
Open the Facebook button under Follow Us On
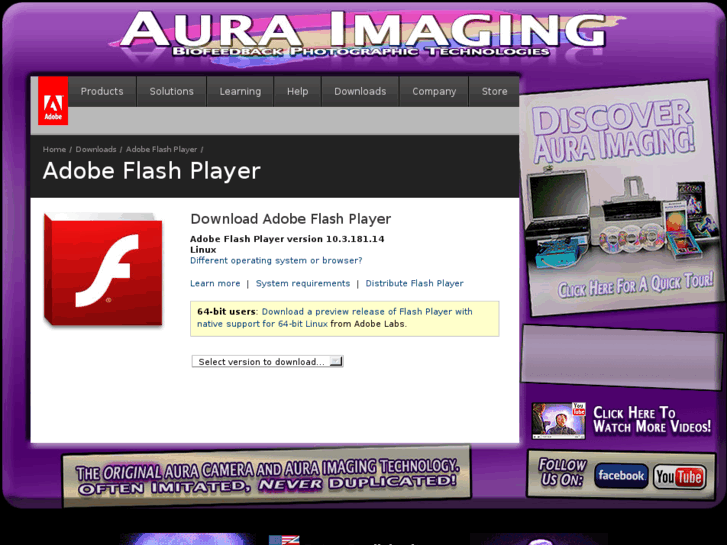click(621, 476)
